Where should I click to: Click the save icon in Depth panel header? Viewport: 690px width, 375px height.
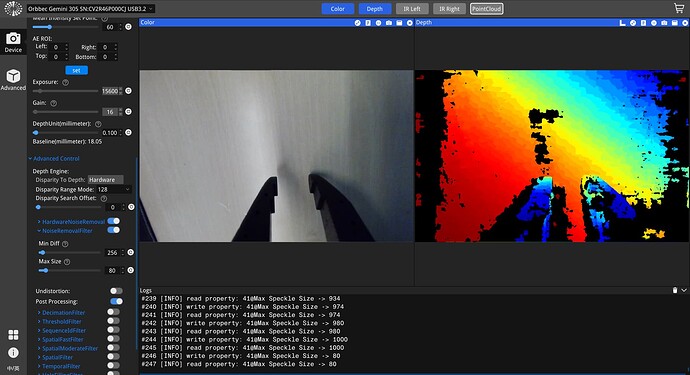tap(675, 22)
